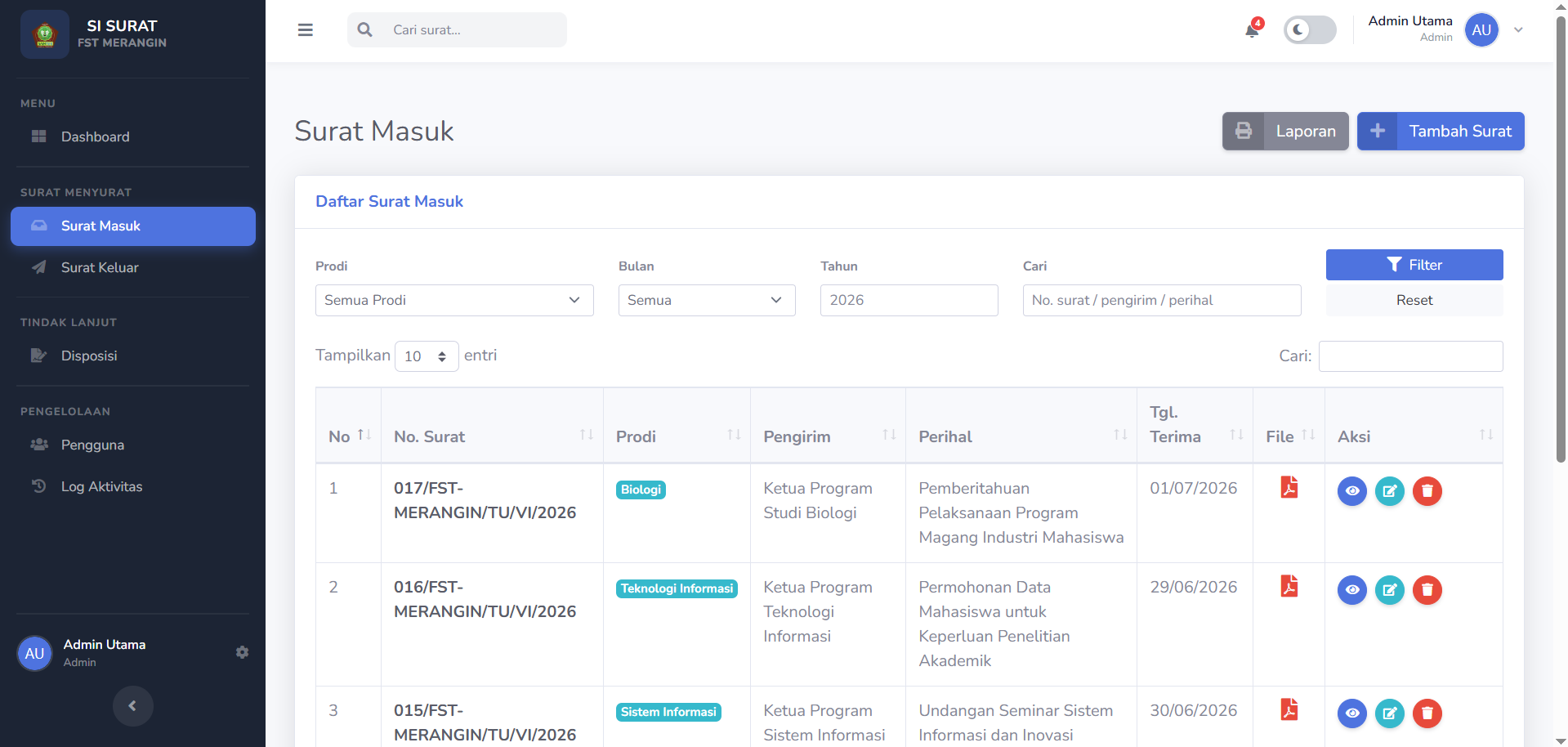Open the Bulan dropdown

coord(707,300)
